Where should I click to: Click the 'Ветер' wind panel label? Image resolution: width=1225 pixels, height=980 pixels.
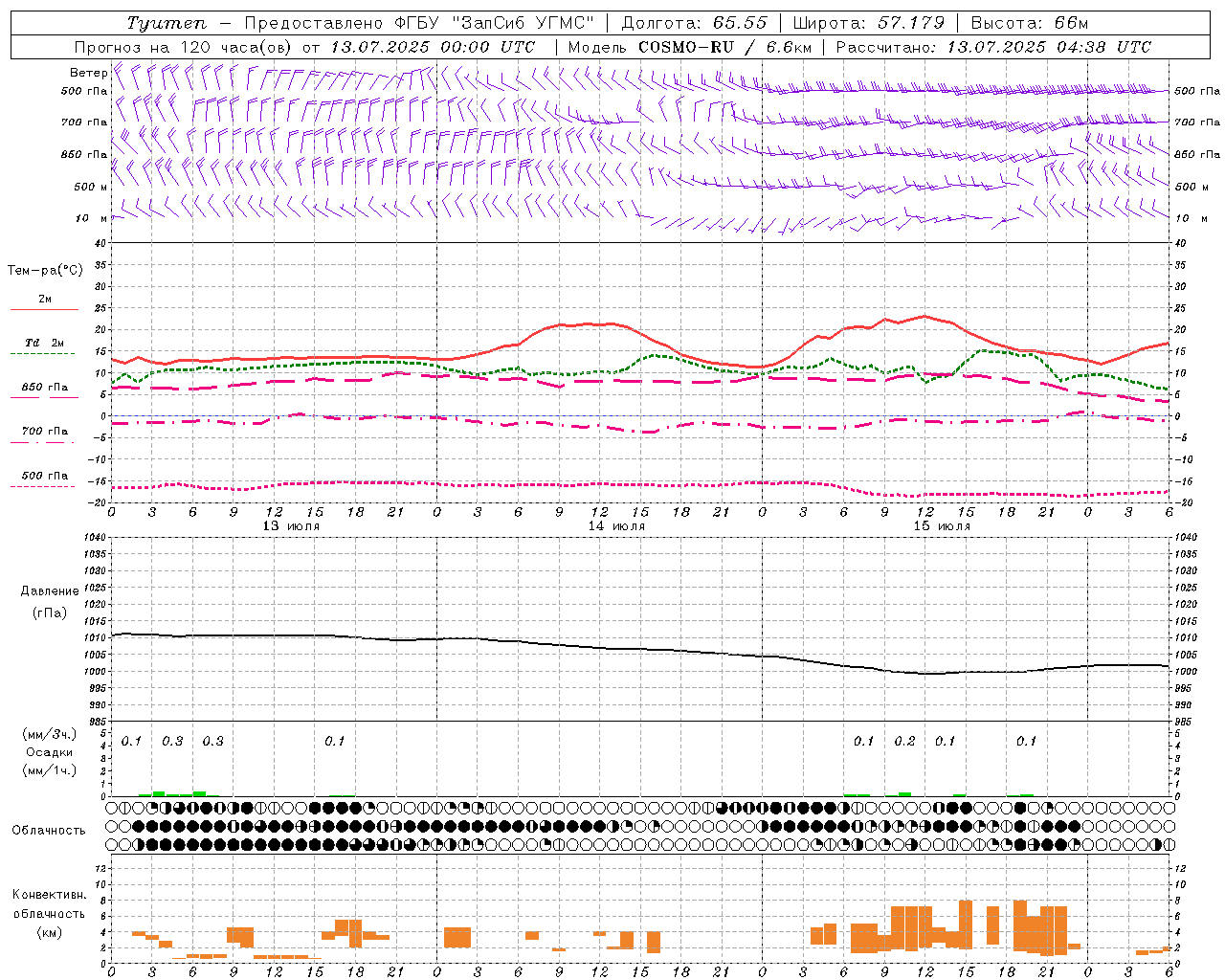(88, 73)
